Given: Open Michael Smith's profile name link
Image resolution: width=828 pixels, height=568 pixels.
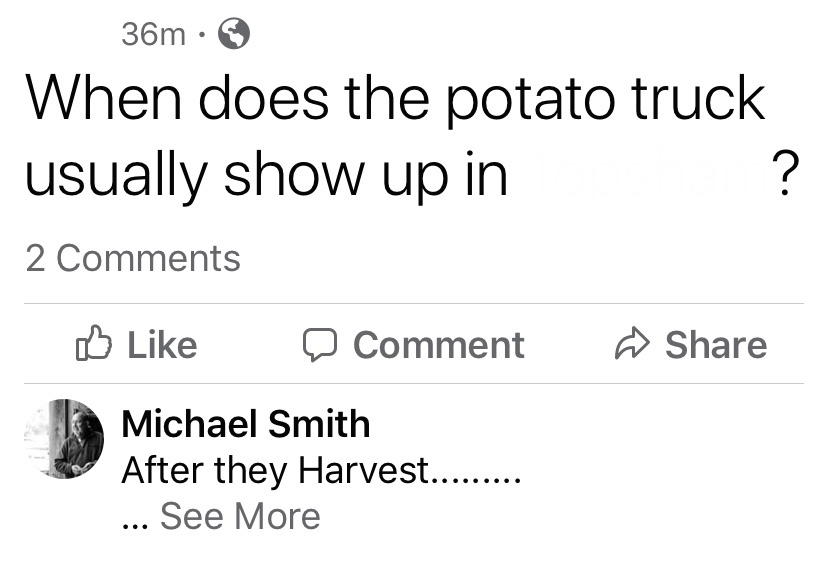Looking at the screenshot, I should [x=245, y=424].
